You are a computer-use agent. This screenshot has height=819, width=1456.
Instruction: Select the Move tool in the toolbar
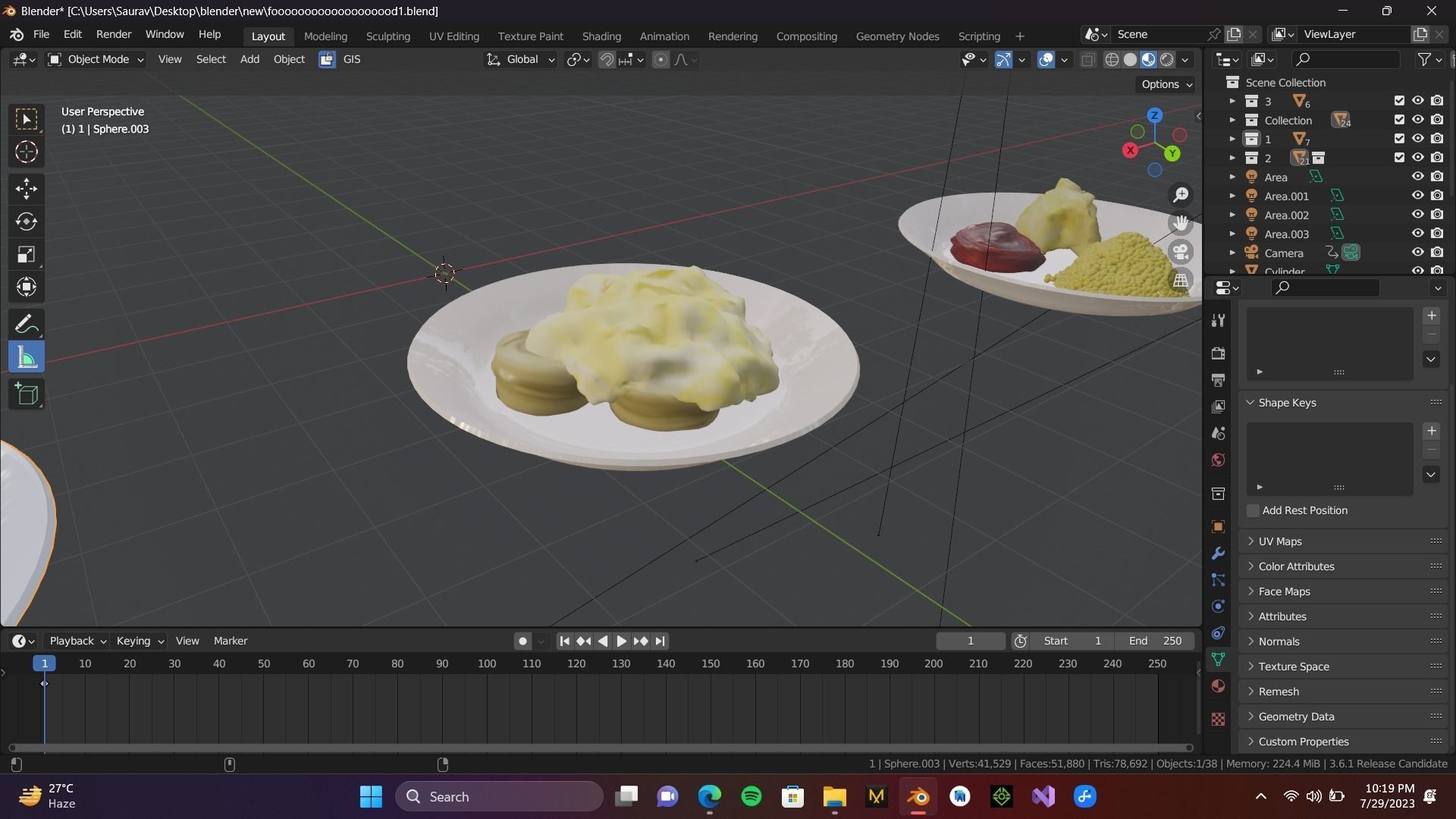tap(27, 188)
